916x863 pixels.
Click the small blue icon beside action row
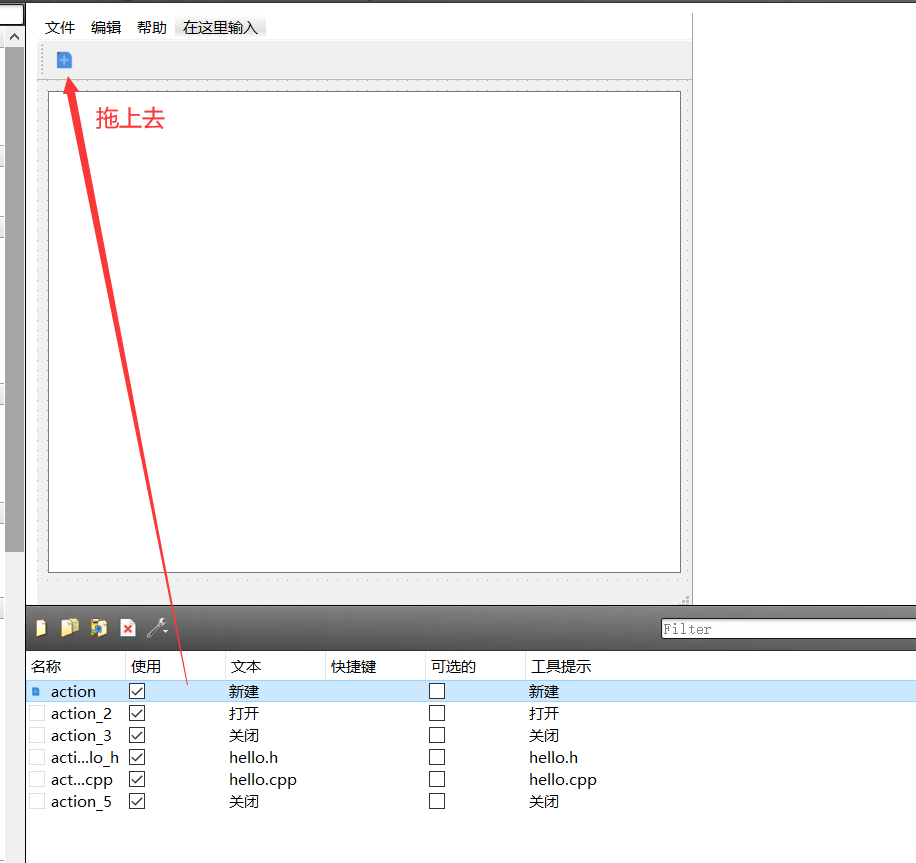(36, 692)
